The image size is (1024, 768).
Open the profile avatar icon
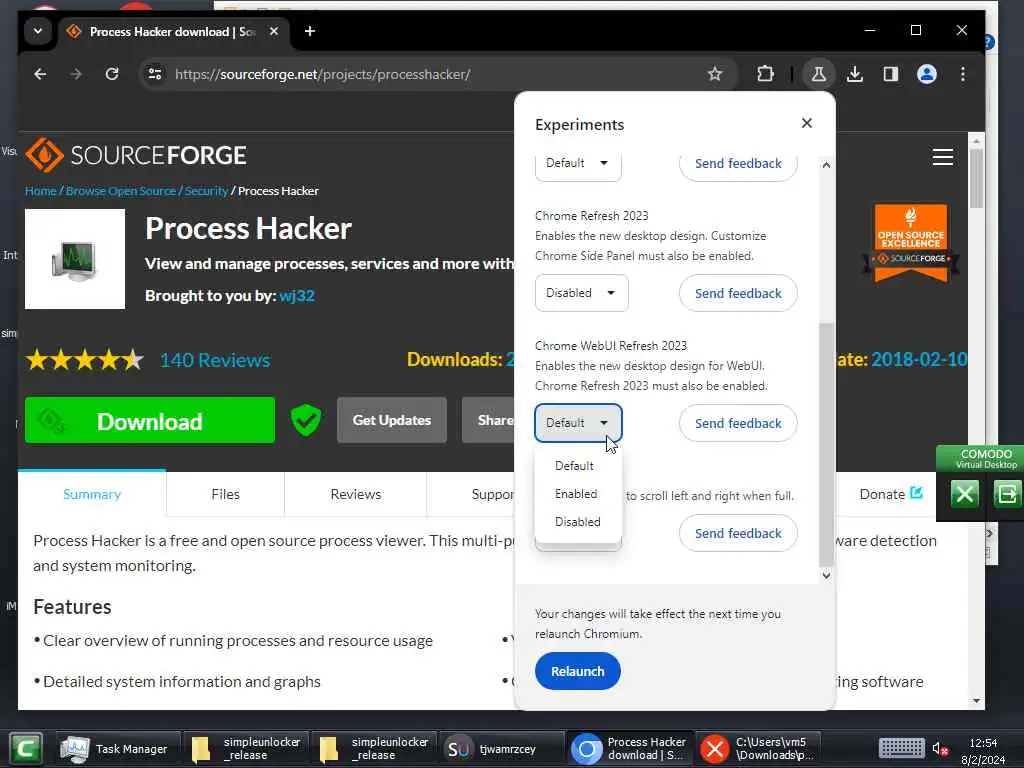(x=927, y=74)
